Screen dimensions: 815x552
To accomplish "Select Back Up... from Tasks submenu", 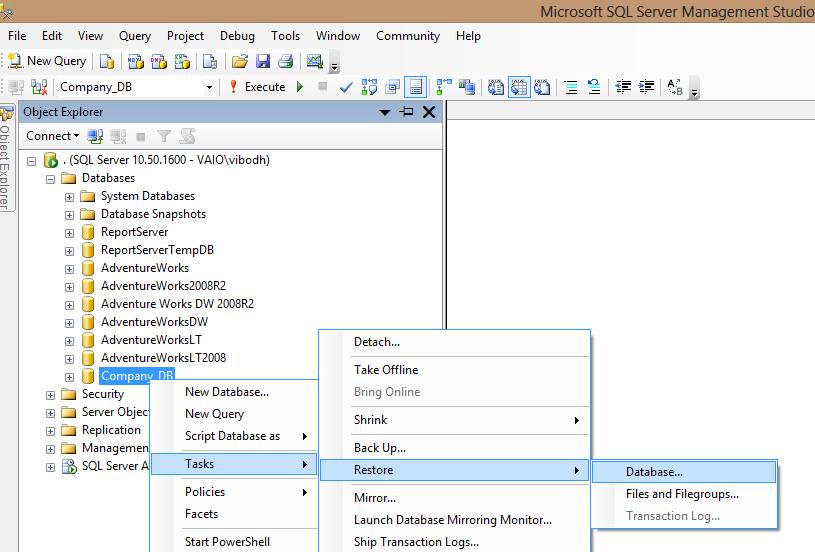I will (380, 448).
